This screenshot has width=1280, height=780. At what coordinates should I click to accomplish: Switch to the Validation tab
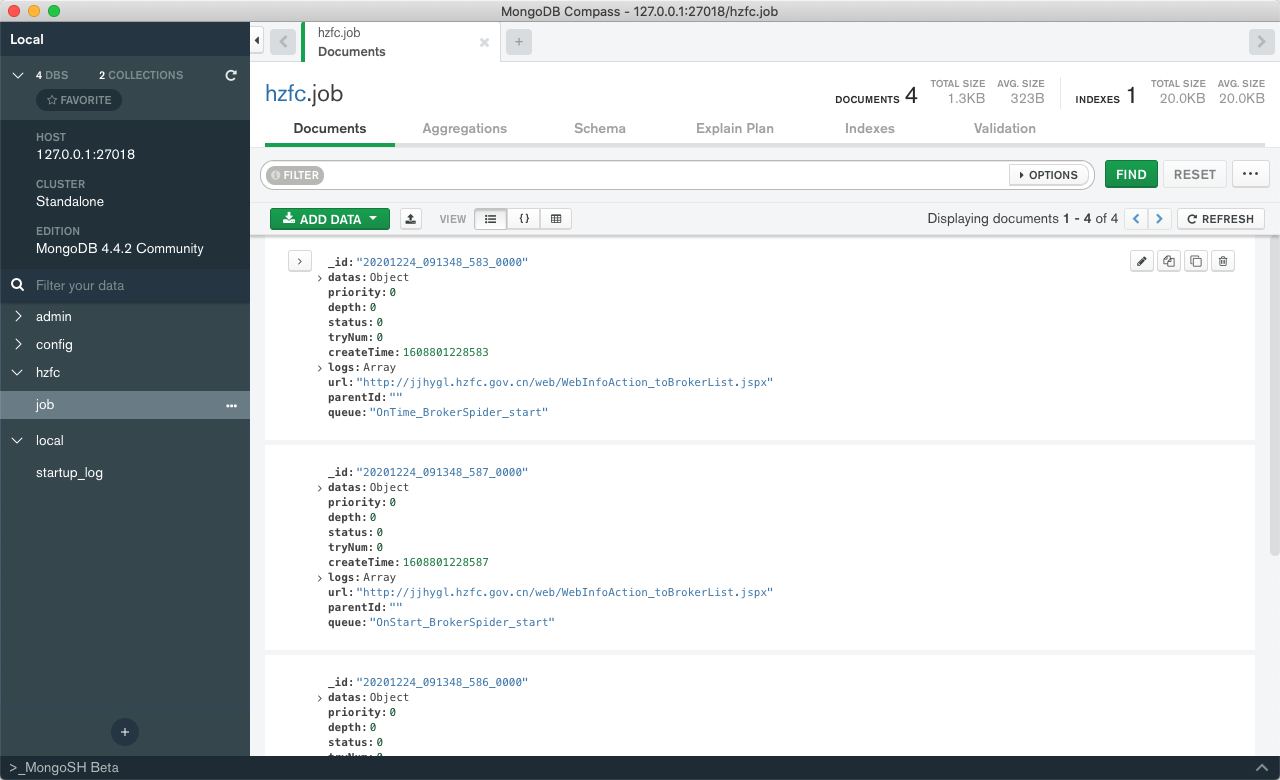1005,128
